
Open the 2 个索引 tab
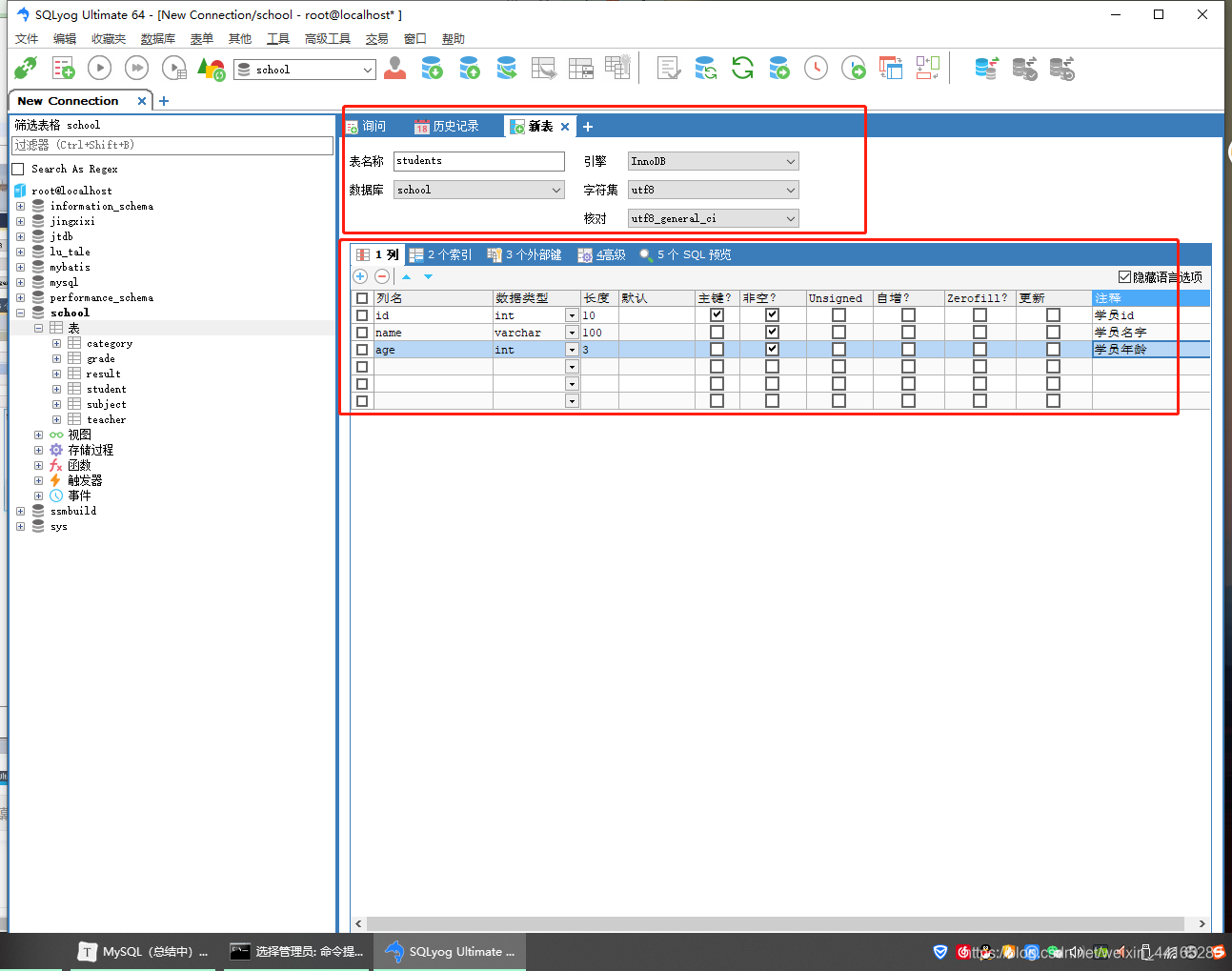point(441,254)
